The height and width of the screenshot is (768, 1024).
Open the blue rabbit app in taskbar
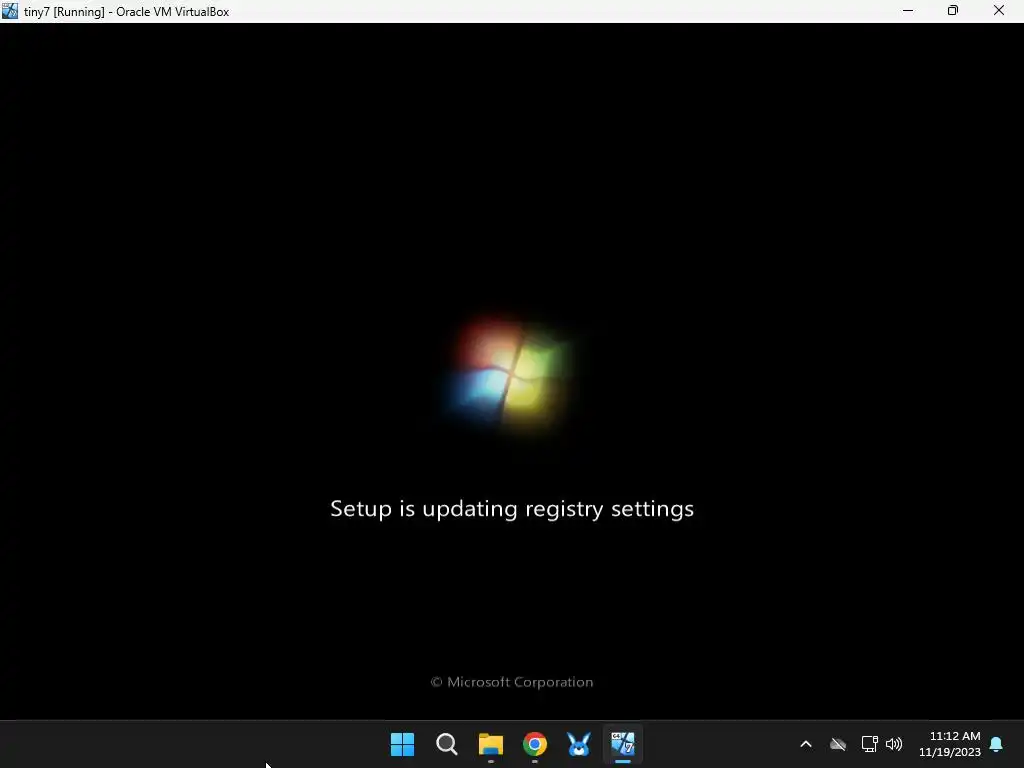[x=579, y=744]
